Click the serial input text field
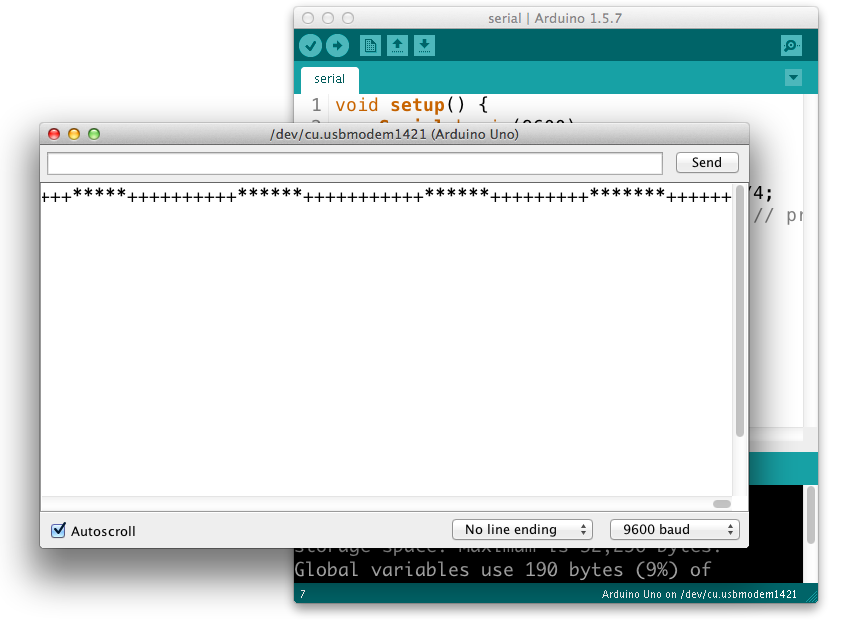 pos(355,163)
